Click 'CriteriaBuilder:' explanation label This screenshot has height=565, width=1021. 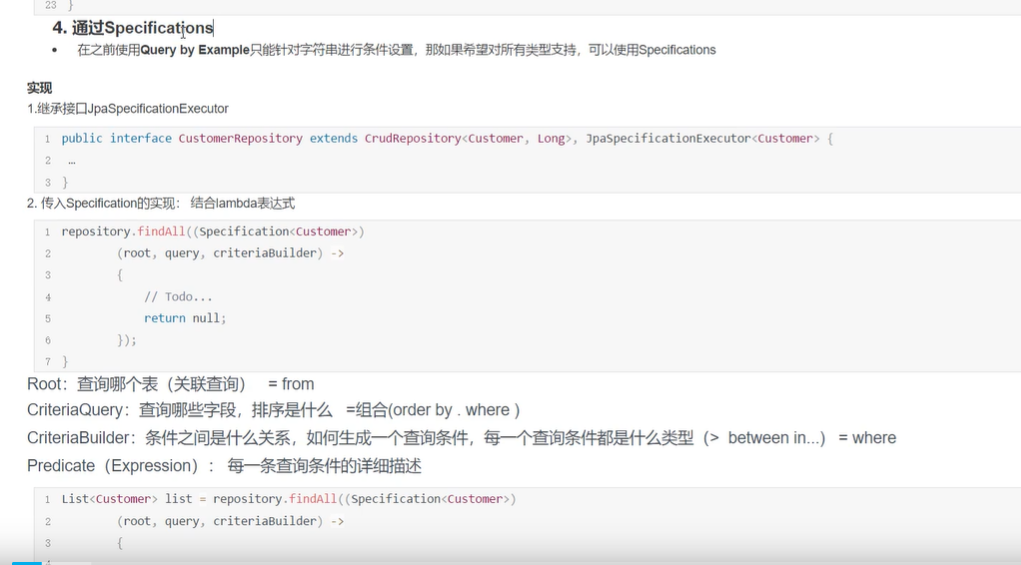pos(81,438)
